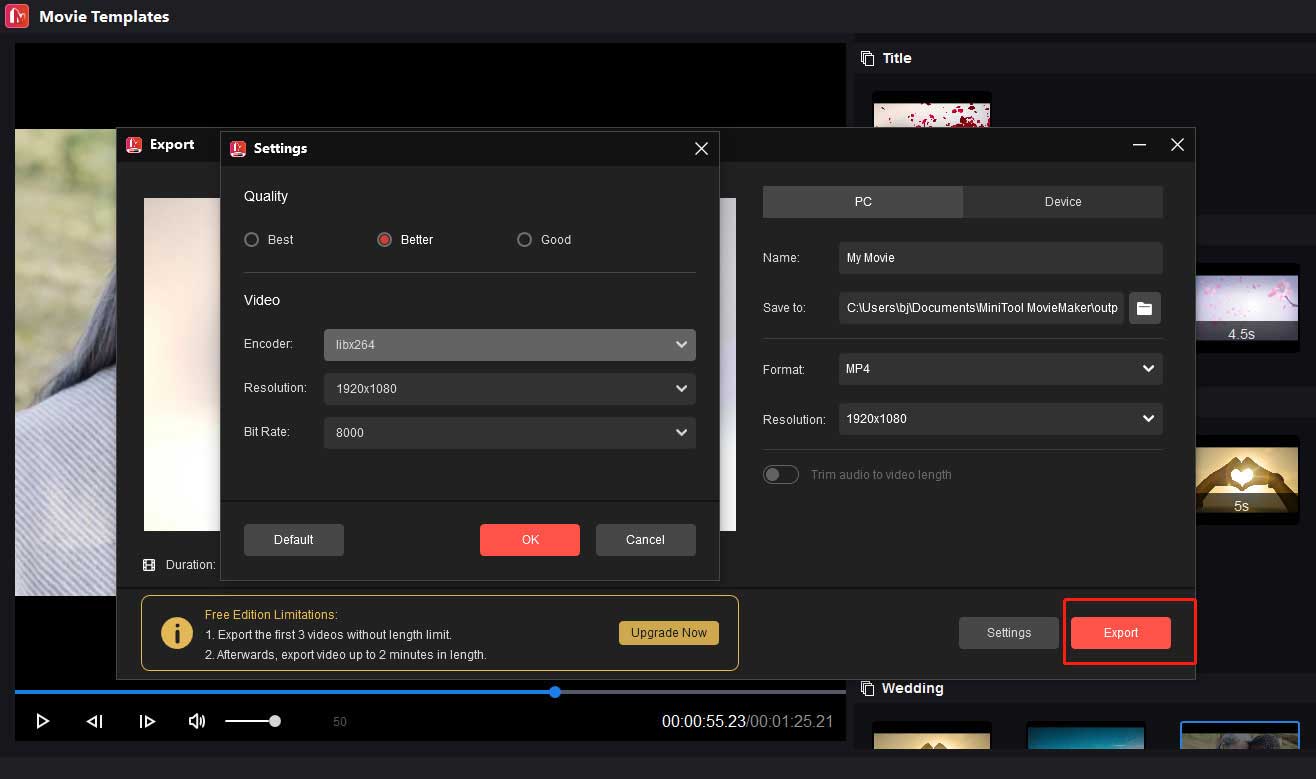The height and width of the screenshot is (779, 1316).
Task: Click the red Export button
Action: tap(1121, 633)
